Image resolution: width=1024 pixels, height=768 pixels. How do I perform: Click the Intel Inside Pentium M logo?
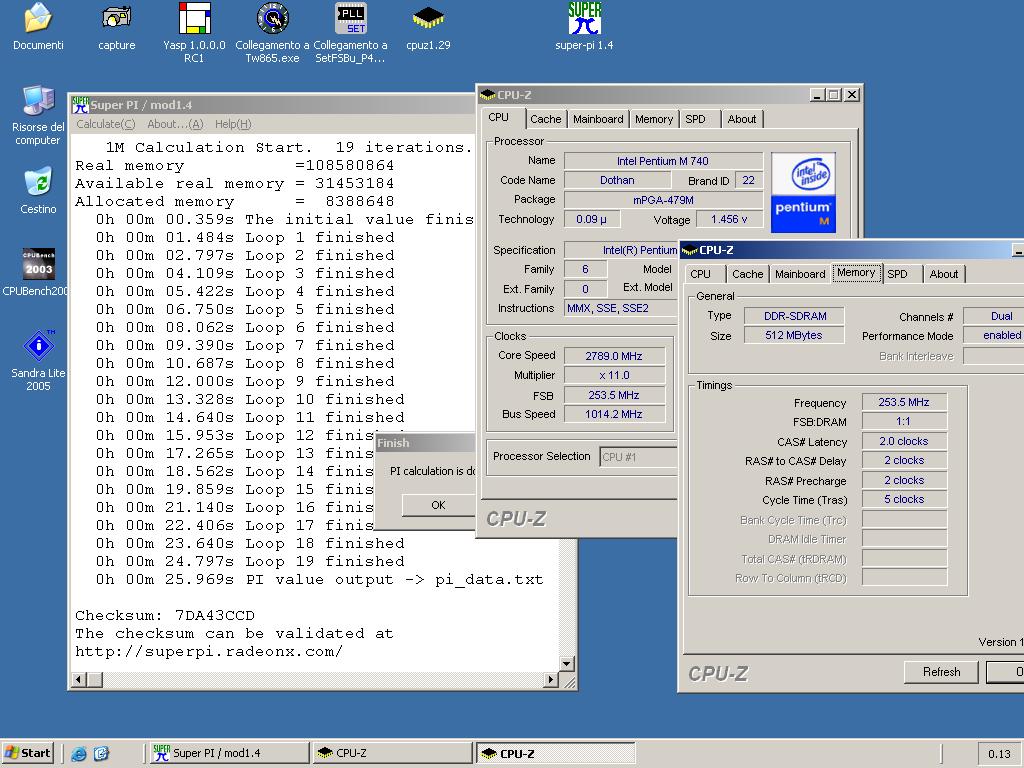[x=803, y=193]
